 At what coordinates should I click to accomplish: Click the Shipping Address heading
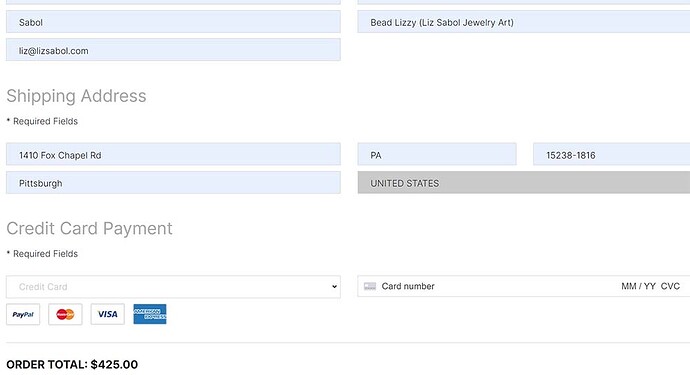(x=77, y=96)
